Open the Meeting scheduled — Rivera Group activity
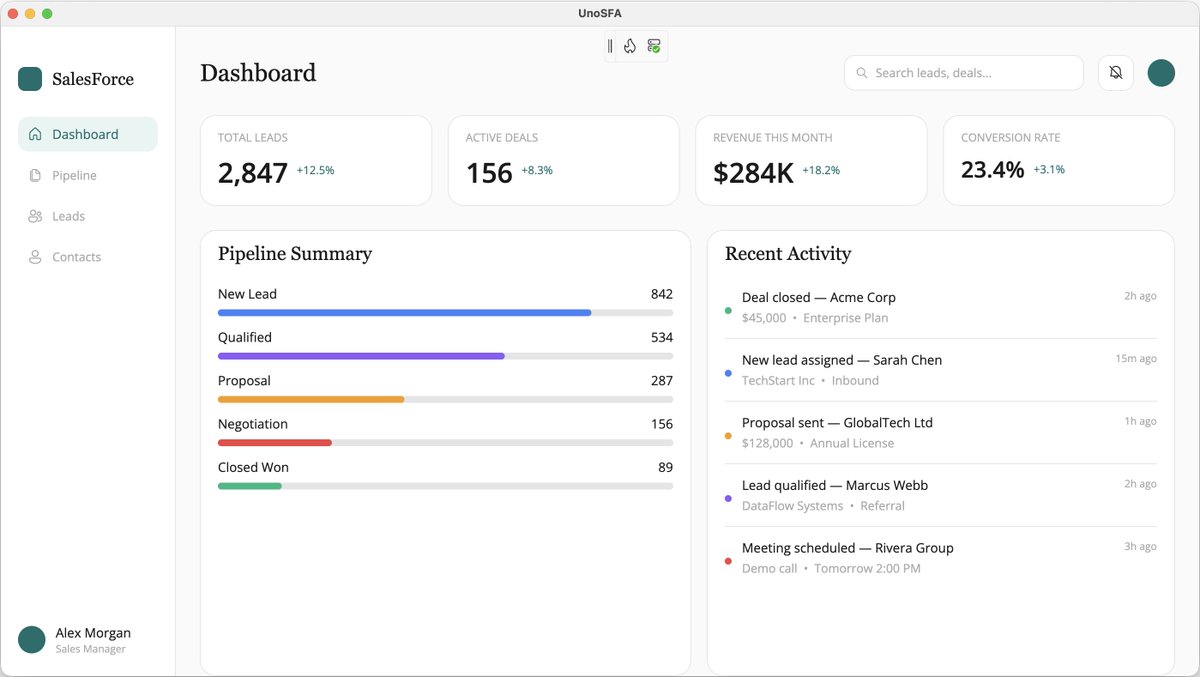Image resolution: width=1200 pixels, height=677 pixels. click(941, 558)
